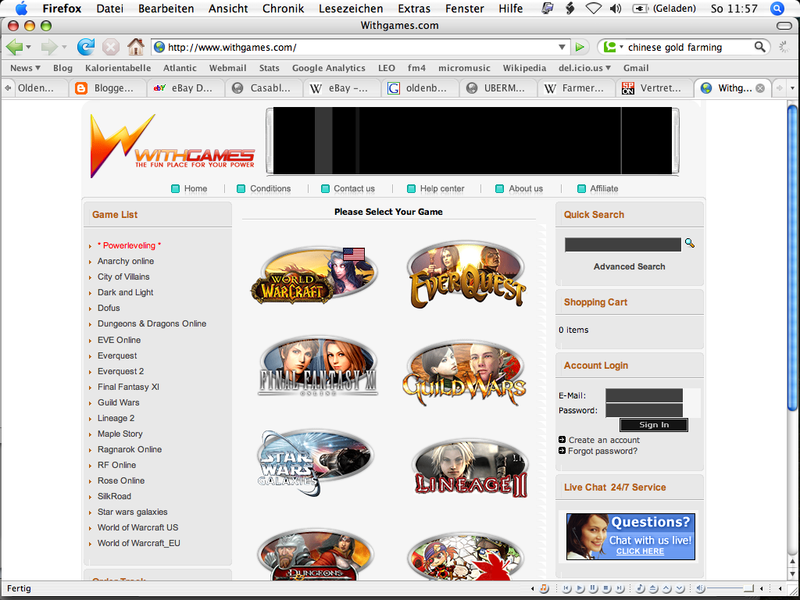Click the browser back arrow button
Viewport: 800px width, 600px height.
14,47
